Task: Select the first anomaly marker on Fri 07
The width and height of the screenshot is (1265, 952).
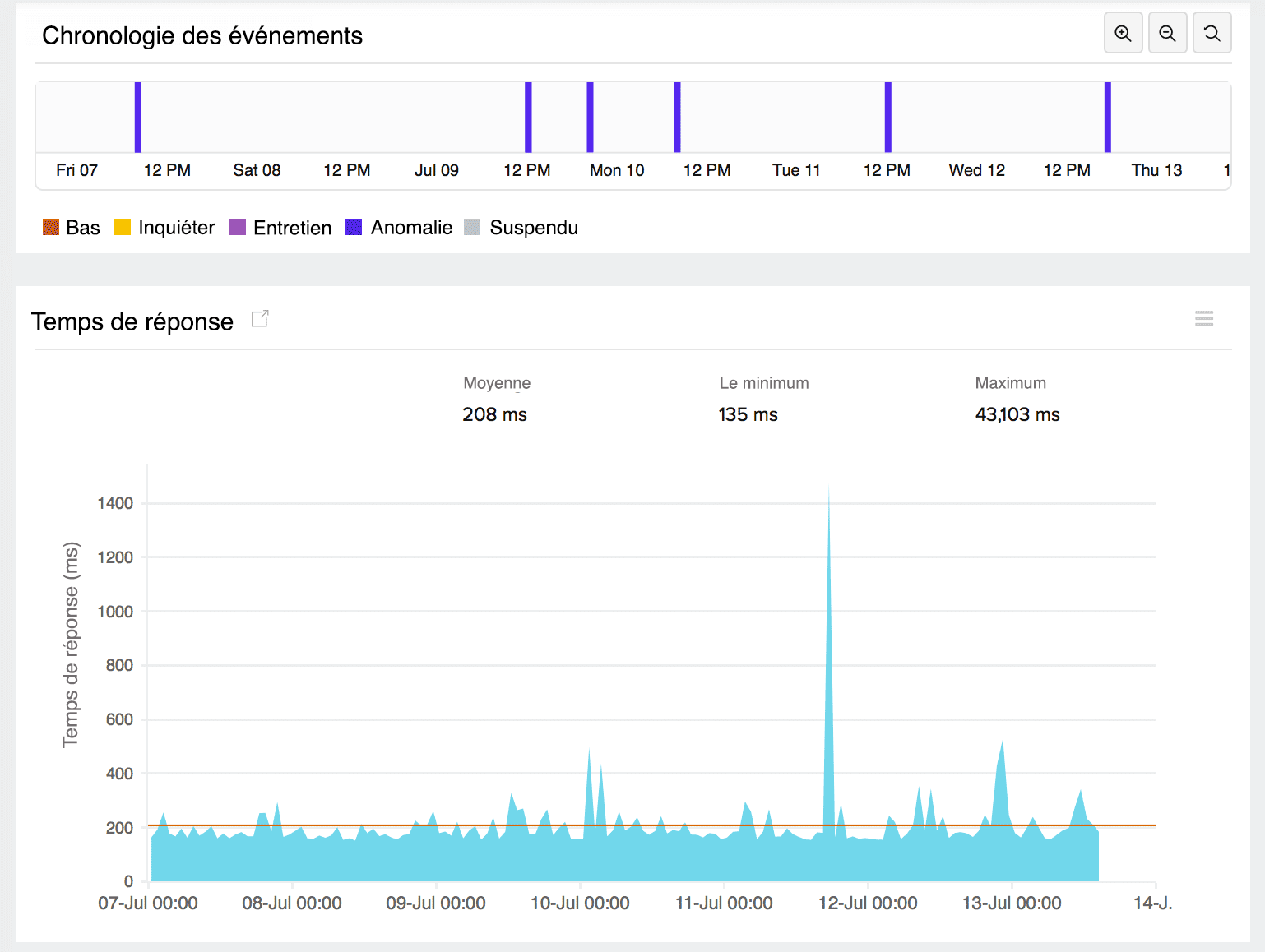Action: (x=138, y=117)
